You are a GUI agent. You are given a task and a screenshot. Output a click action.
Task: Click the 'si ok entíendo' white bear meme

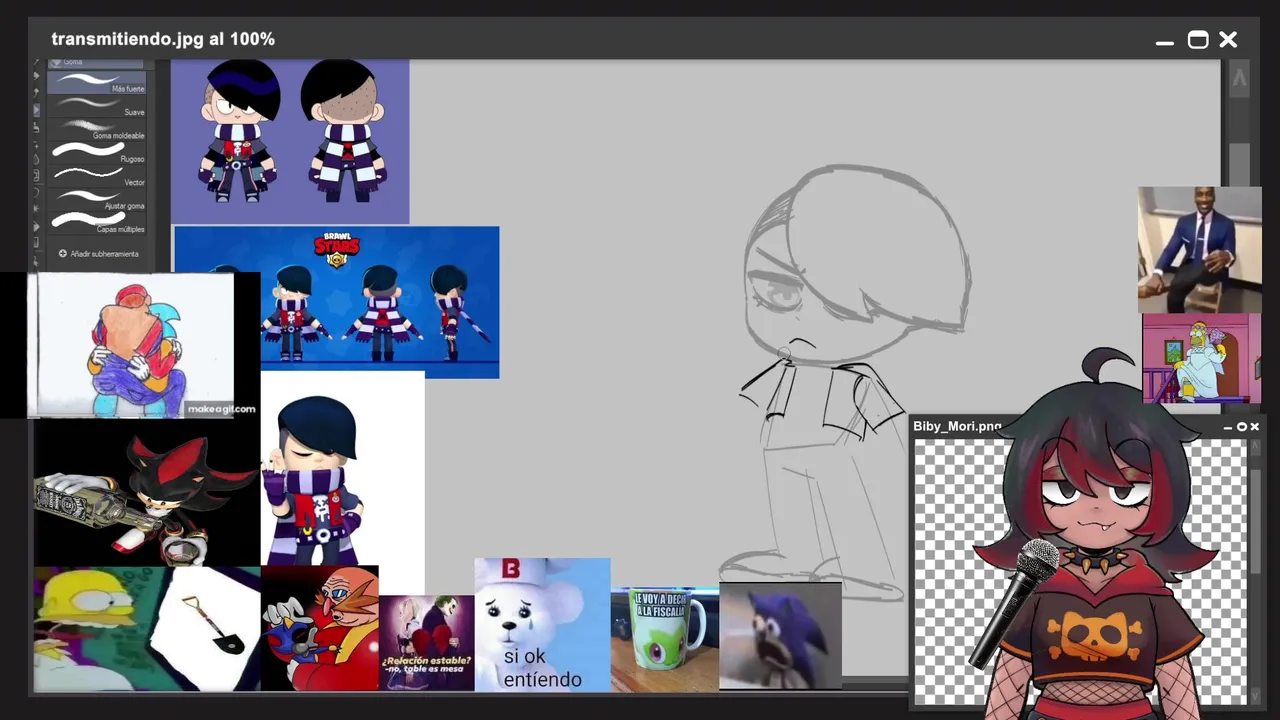click(542, 625)
